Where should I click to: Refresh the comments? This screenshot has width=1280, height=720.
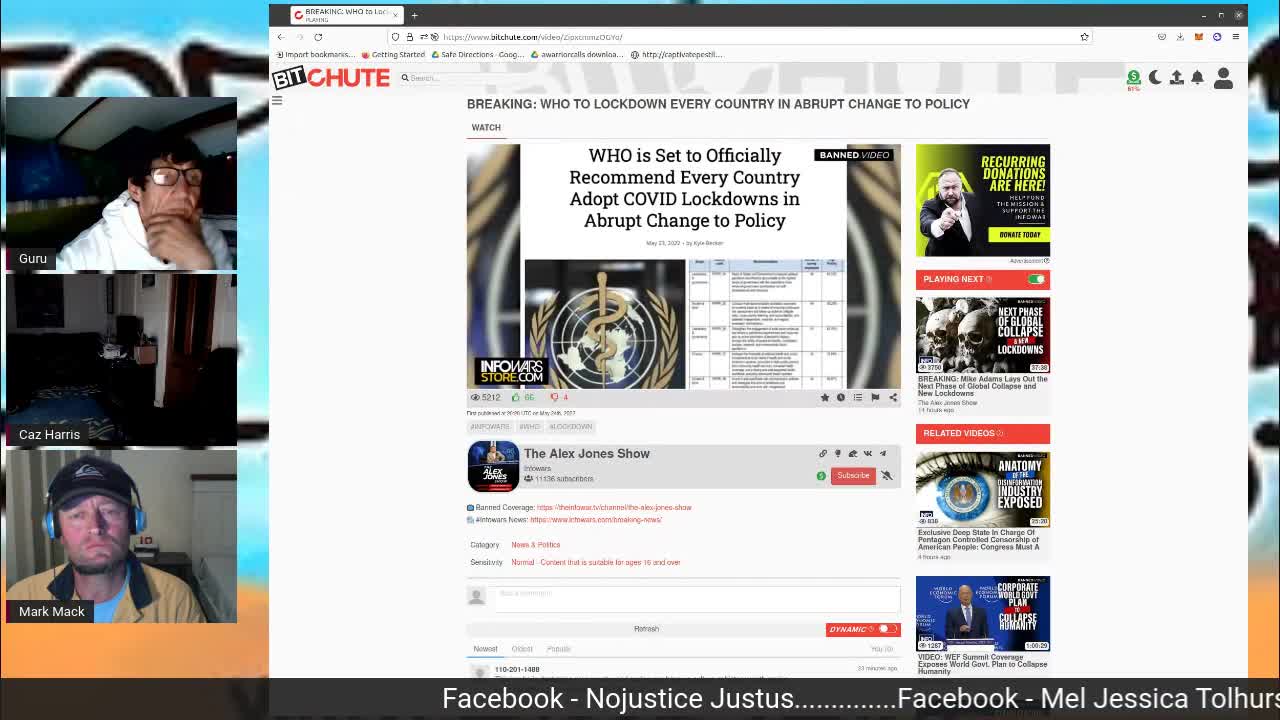coord(646,629)
